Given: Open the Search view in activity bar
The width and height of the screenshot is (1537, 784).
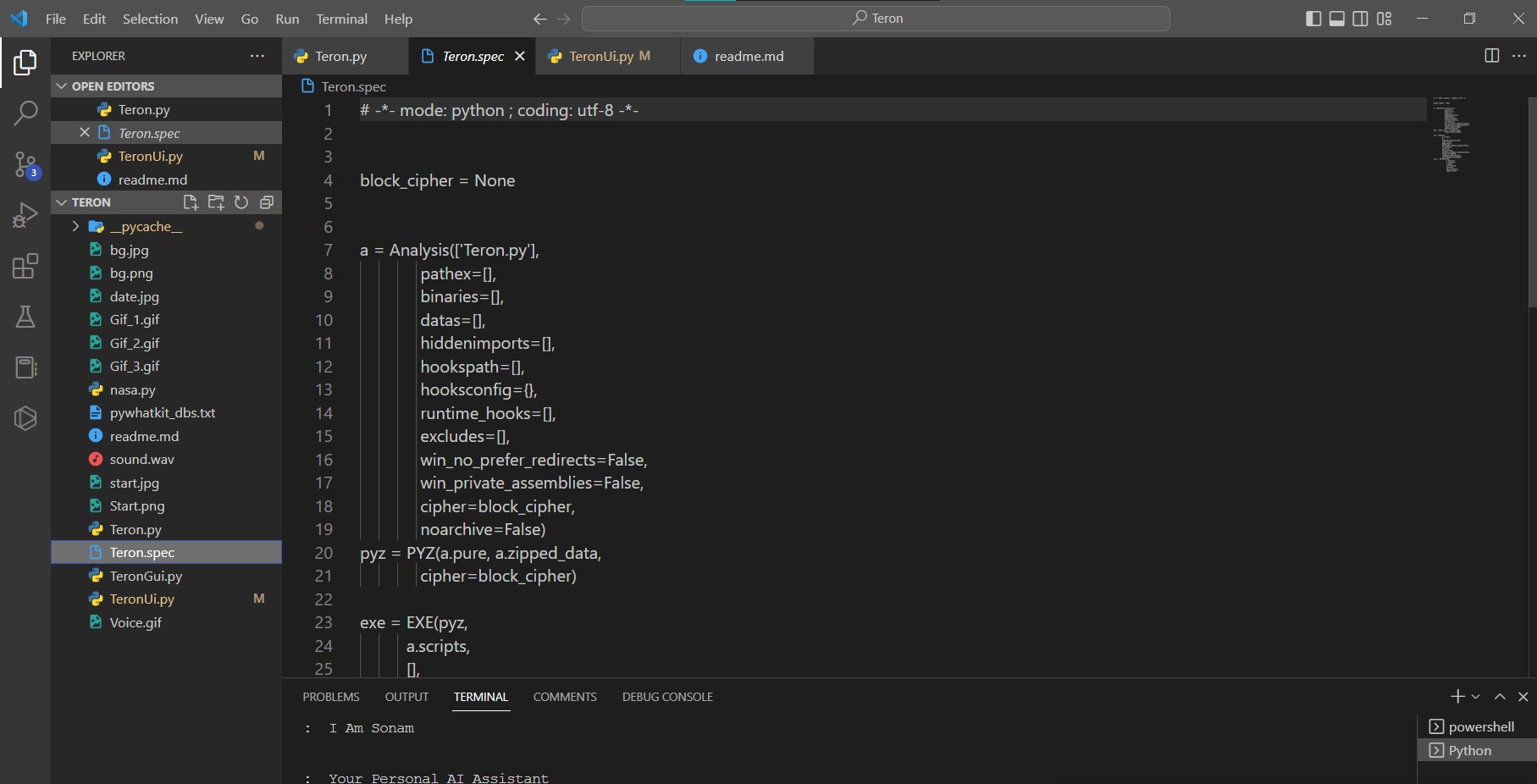Looking at the screenshot, I should (x=25, y=113).
